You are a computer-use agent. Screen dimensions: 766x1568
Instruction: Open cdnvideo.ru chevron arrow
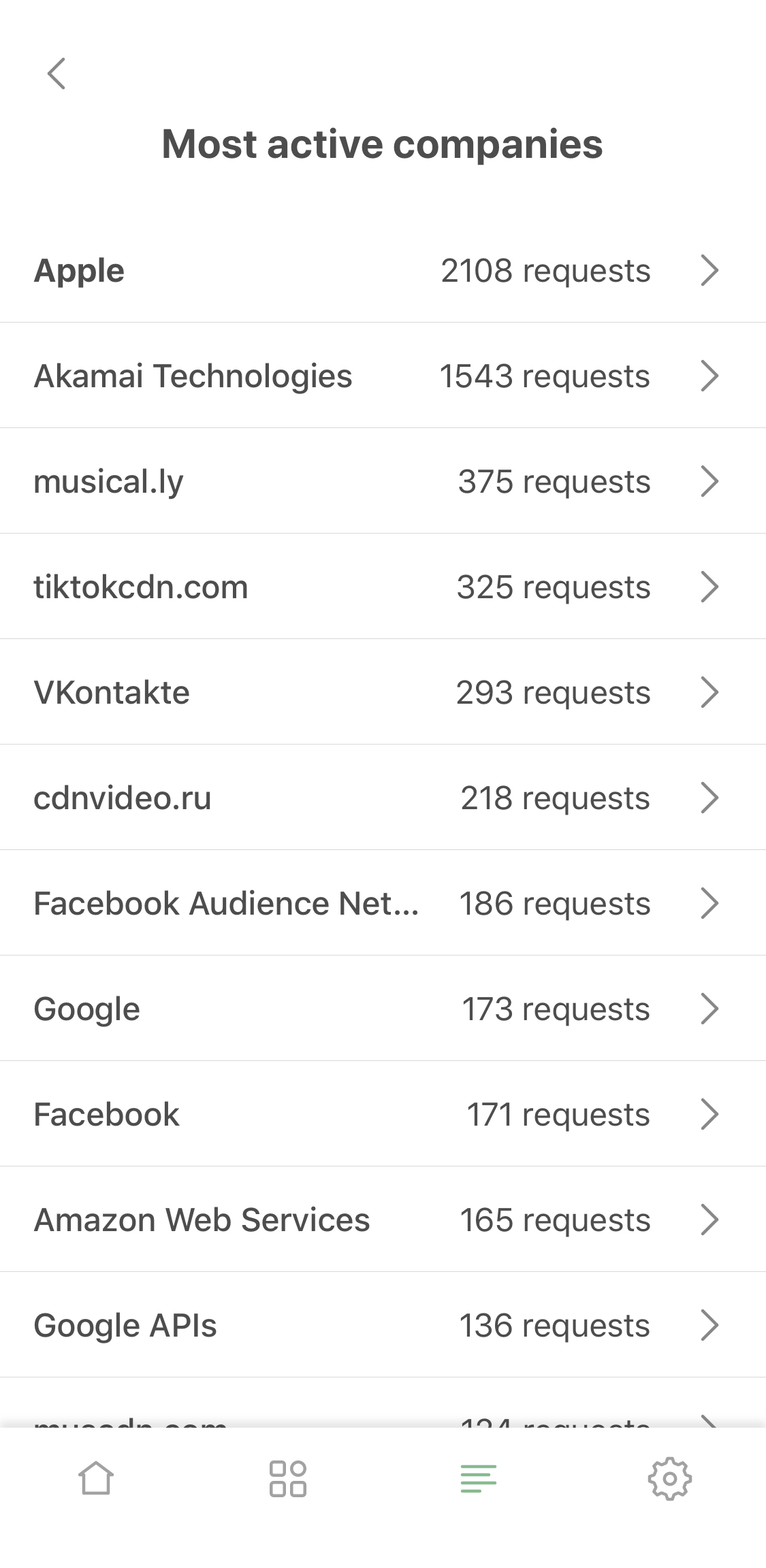tap(709, 798)
